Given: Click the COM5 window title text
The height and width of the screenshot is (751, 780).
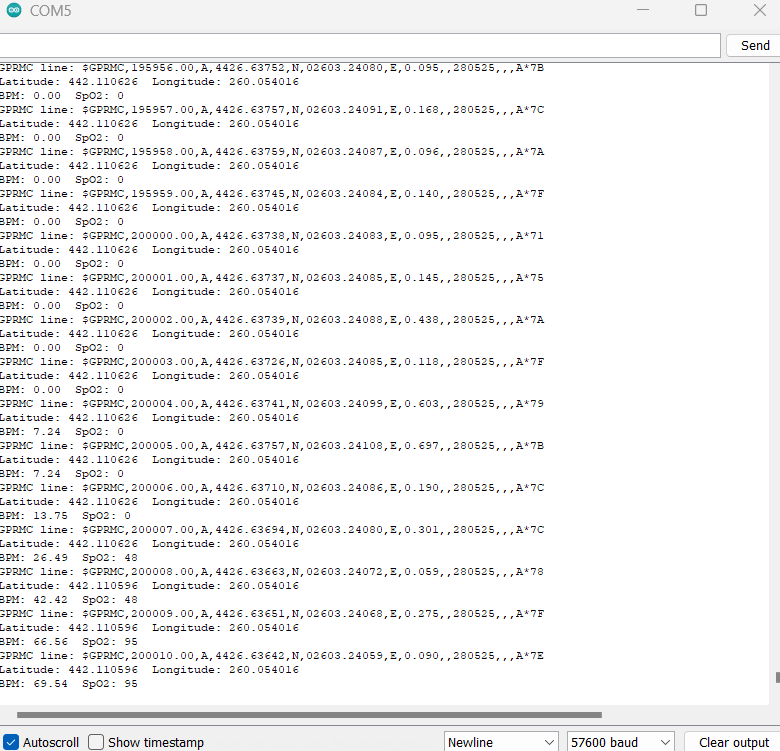Looking at the screenshot, I should point(50,10).
